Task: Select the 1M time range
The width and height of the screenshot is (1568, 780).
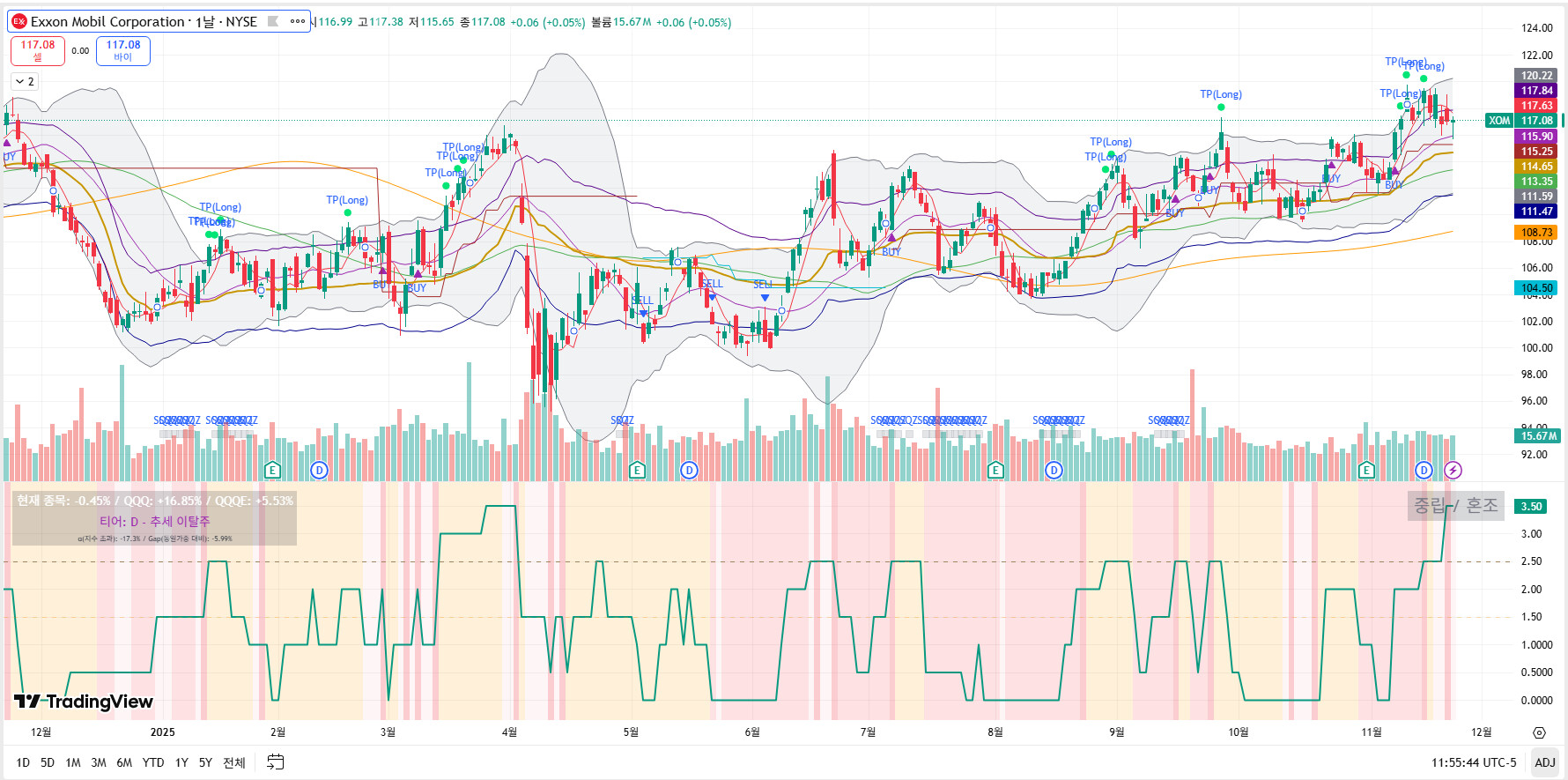Action: pyautogui.click(x=73, y=762)
